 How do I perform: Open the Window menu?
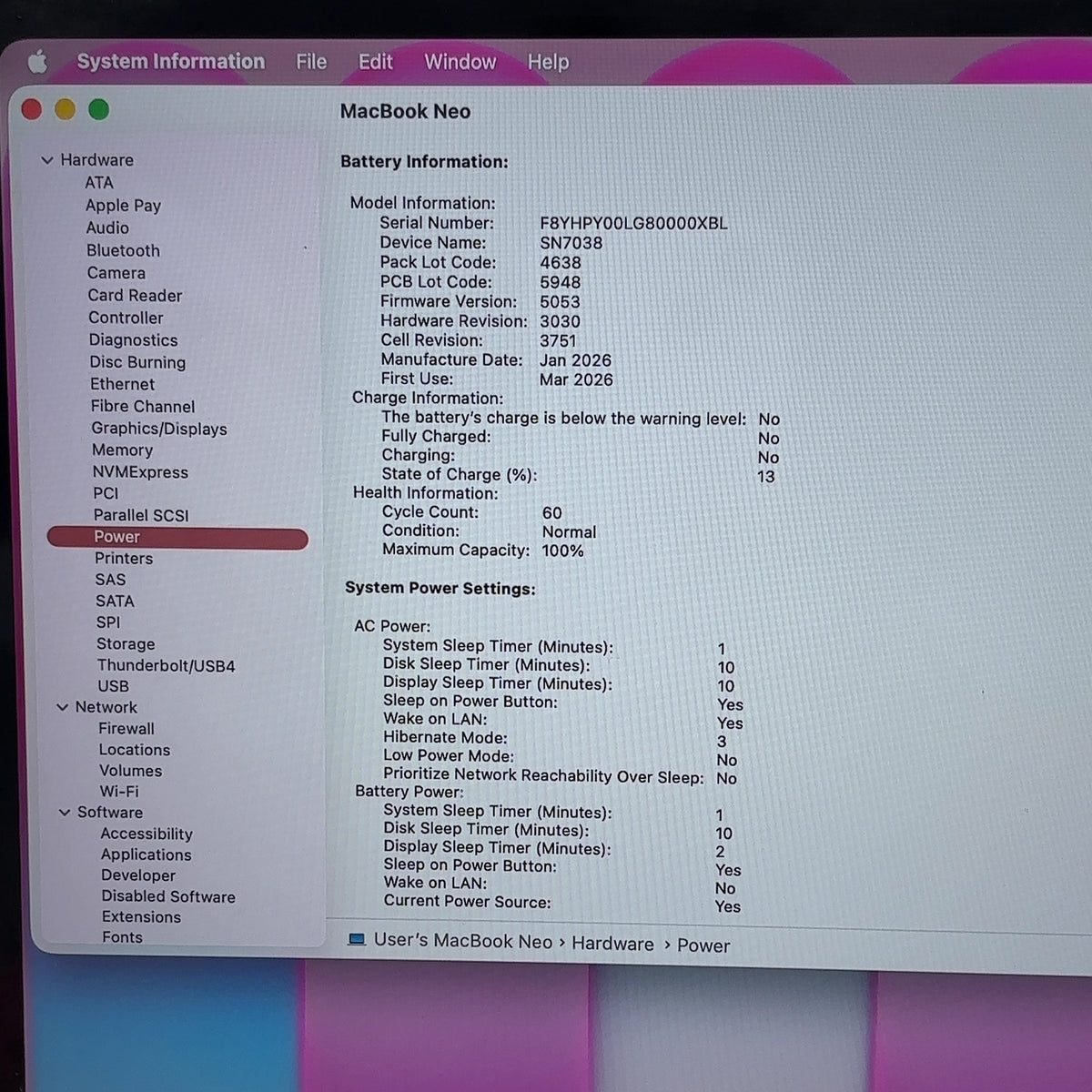tap(460, 62)
